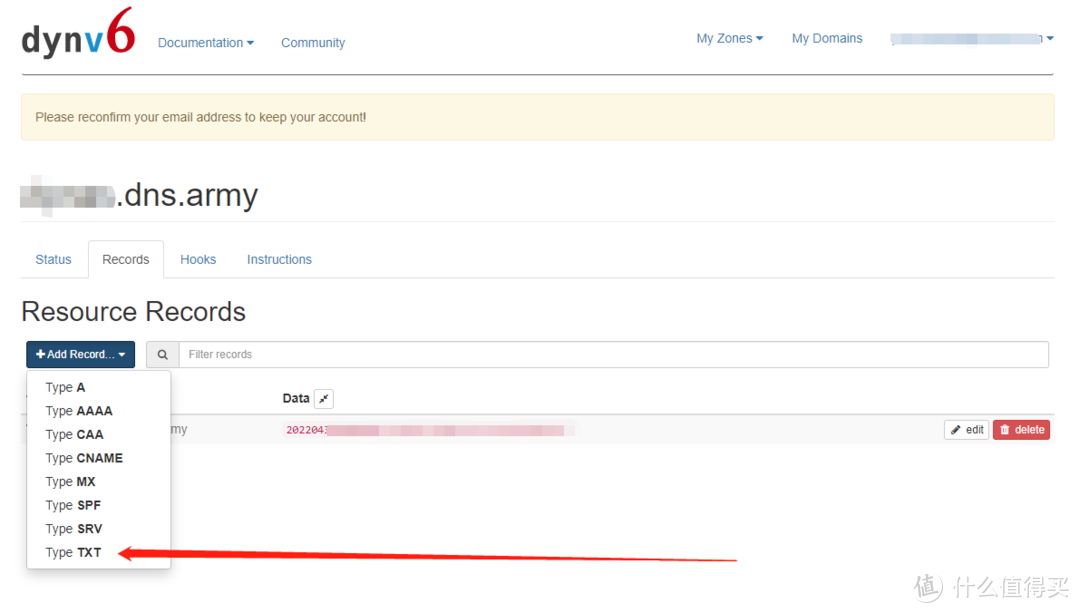The image size is (1080, 613).
Task: Choose Type SRV record
Action: (x=98, y=529)
